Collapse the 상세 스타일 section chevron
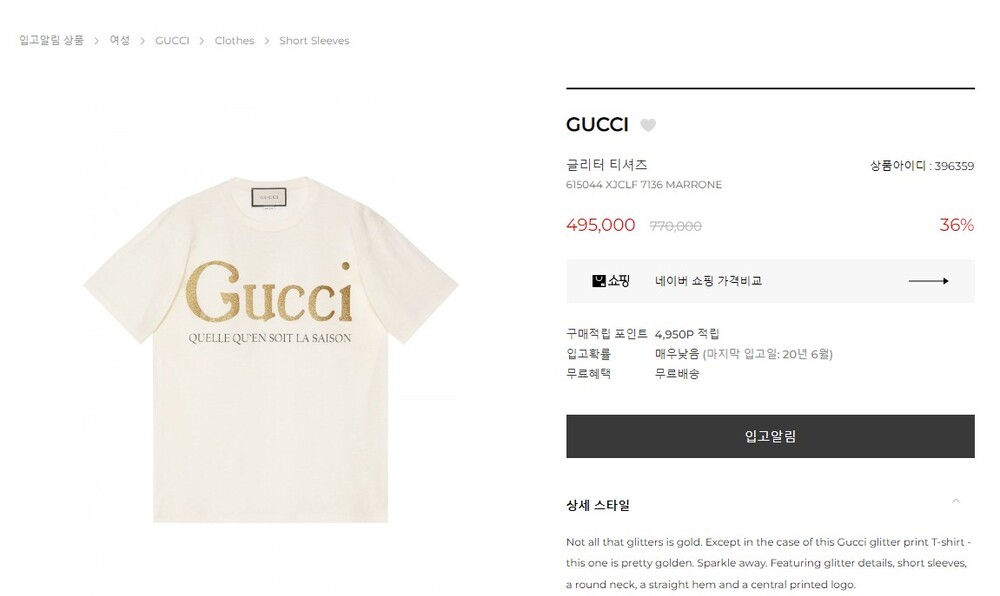Viewport: 1000px width, 596px height. [x=955, y=502]
